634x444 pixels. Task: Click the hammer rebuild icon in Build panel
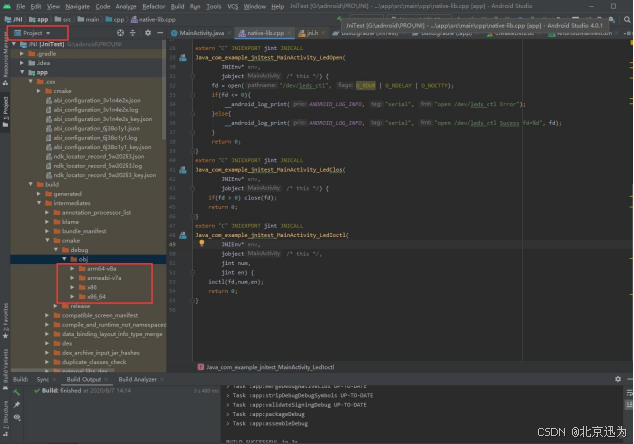click(x=17, y=392)
